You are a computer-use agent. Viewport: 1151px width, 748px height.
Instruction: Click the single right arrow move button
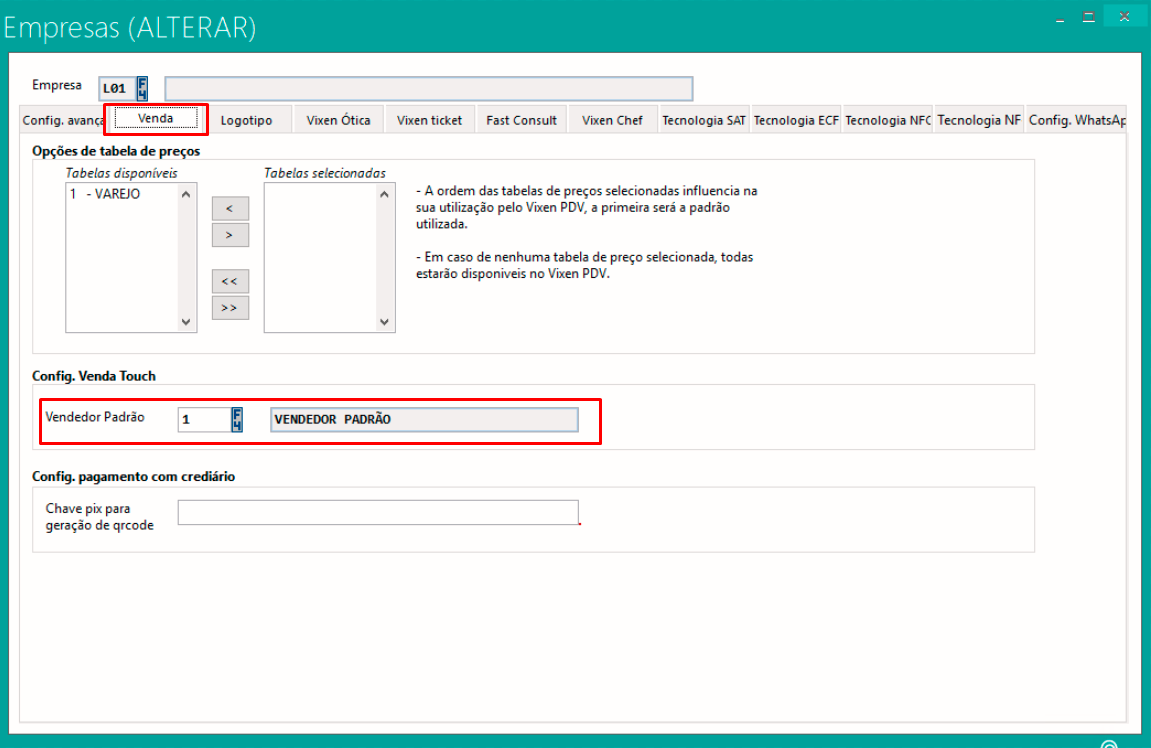point(230,235)
